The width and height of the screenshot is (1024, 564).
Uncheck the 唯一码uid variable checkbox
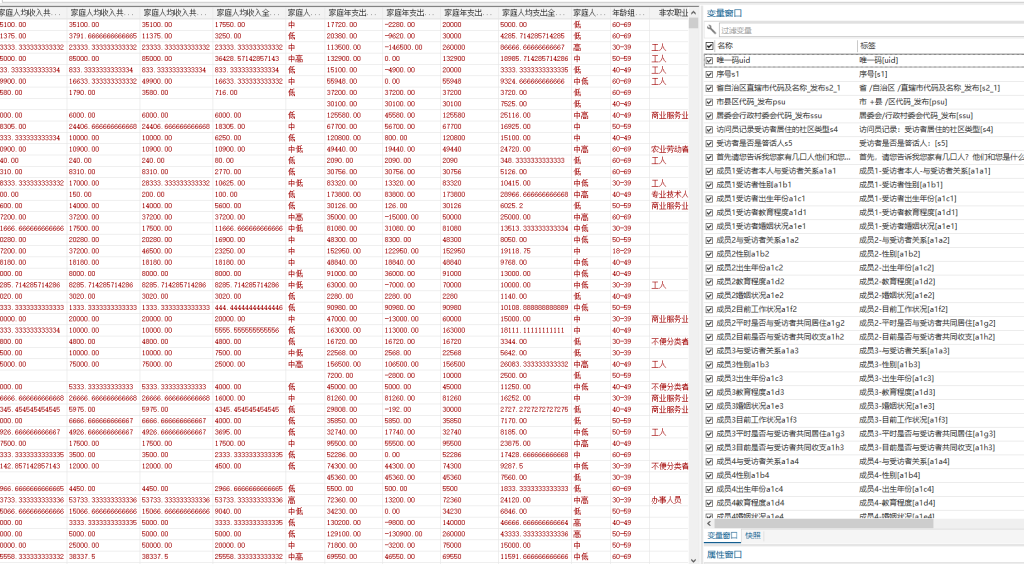click(710, 60)
